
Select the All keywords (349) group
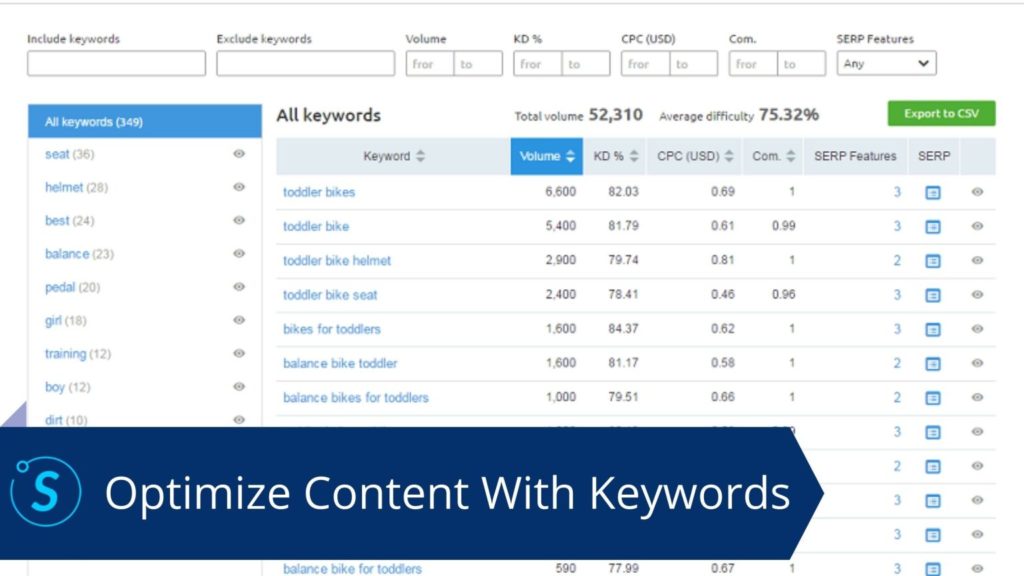pyautogui.click(x=145, y=122)
